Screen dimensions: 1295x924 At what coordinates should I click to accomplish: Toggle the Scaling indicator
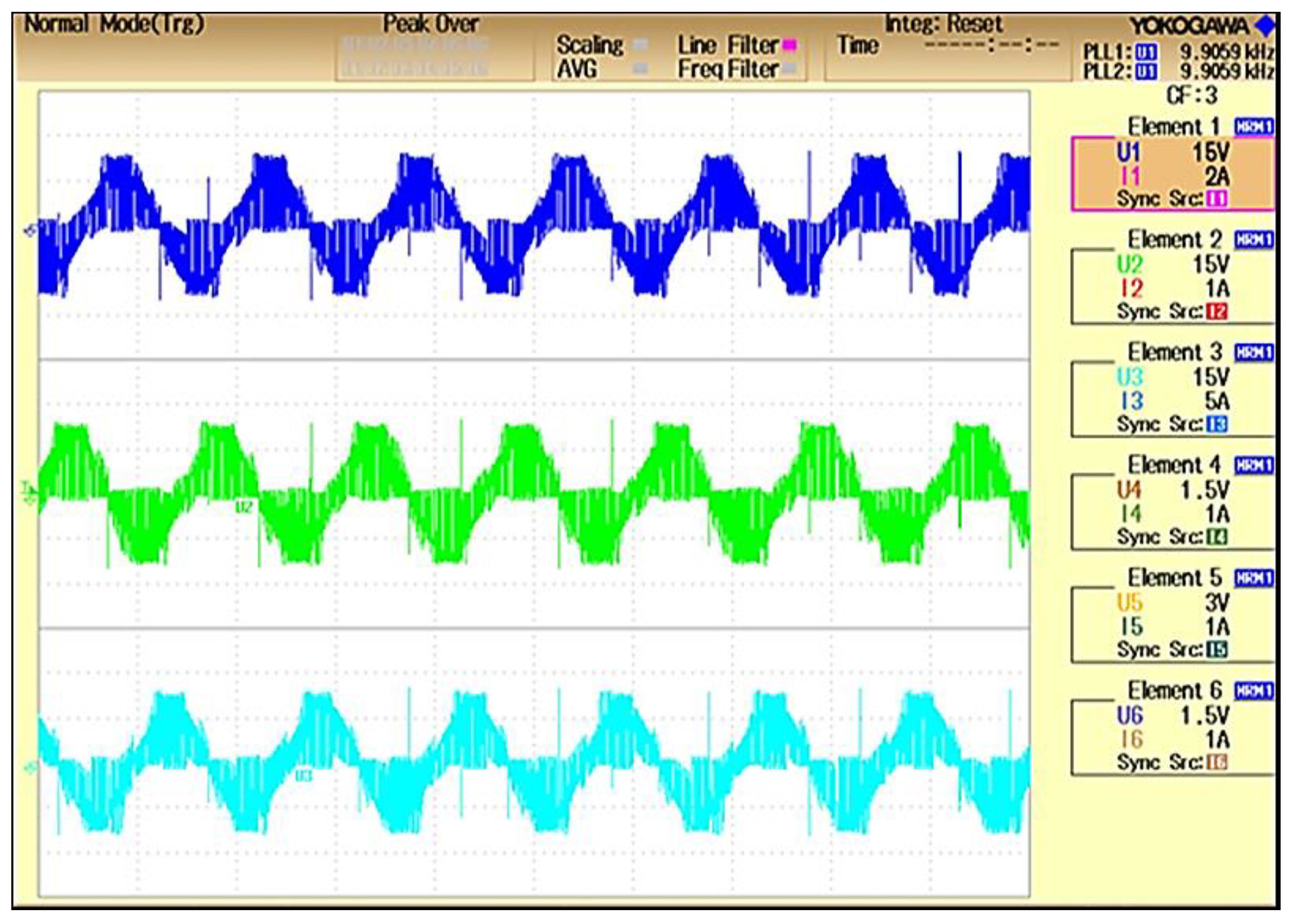point(641,45)
